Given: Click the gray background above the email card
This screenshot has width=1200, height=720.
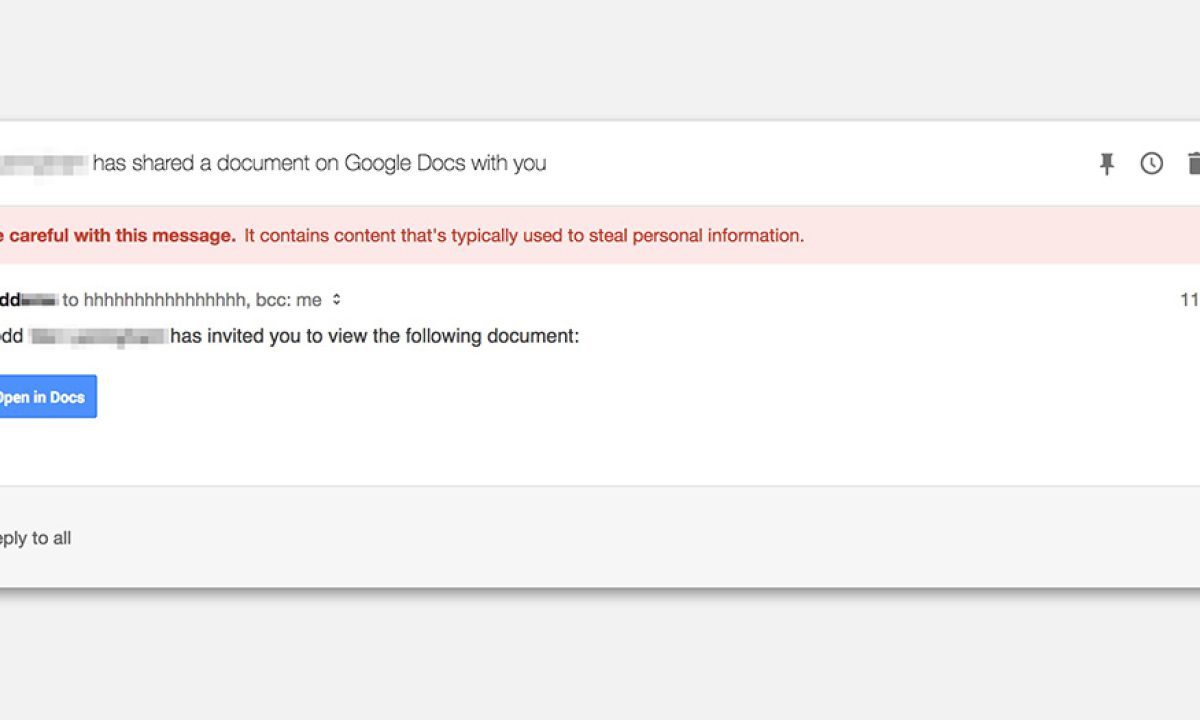Looking at the screenshot, I should tap(600, 60).
